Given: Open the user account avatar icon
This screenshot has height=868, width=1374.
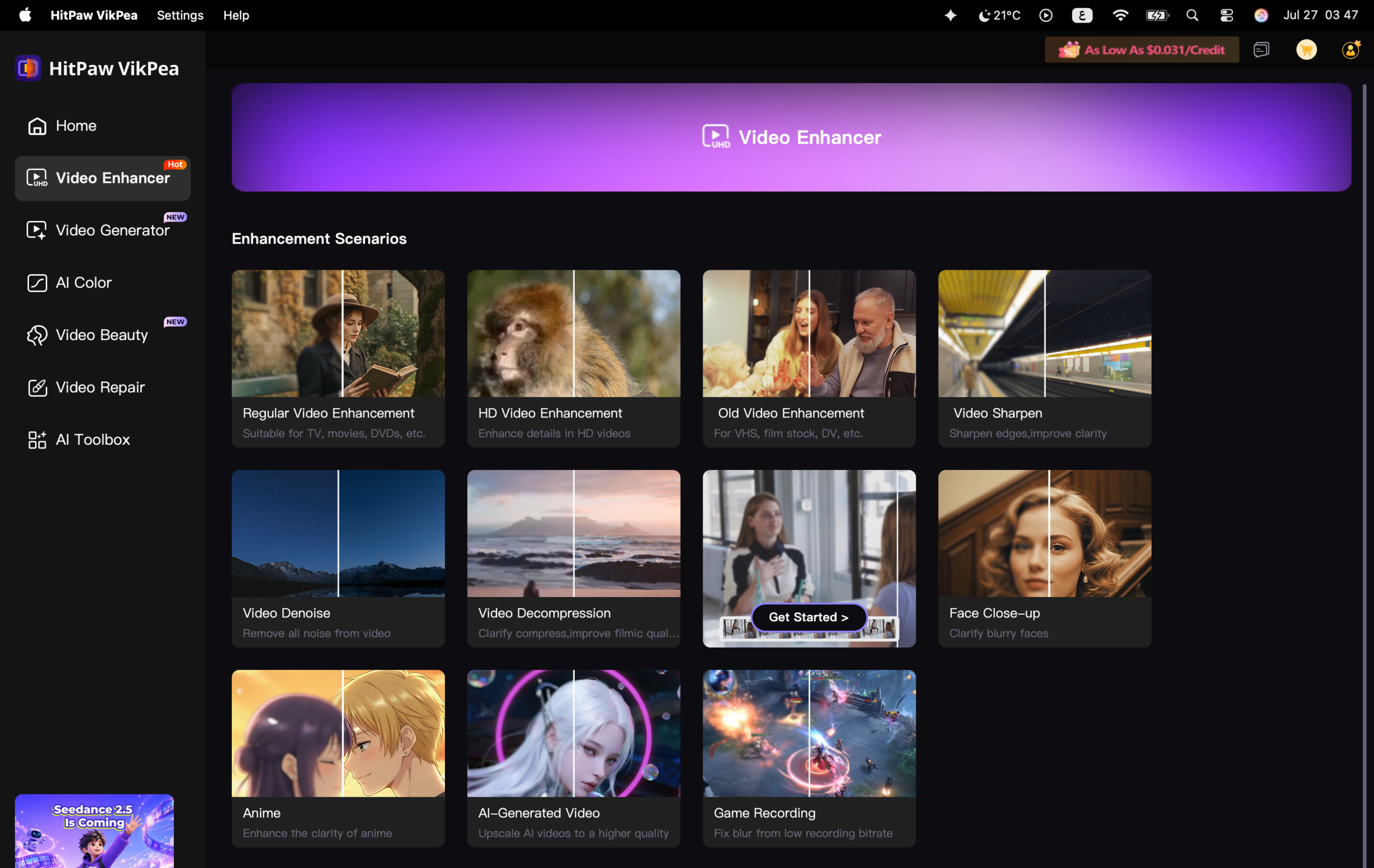Looking at the screenshot, I should (1350, 49).
